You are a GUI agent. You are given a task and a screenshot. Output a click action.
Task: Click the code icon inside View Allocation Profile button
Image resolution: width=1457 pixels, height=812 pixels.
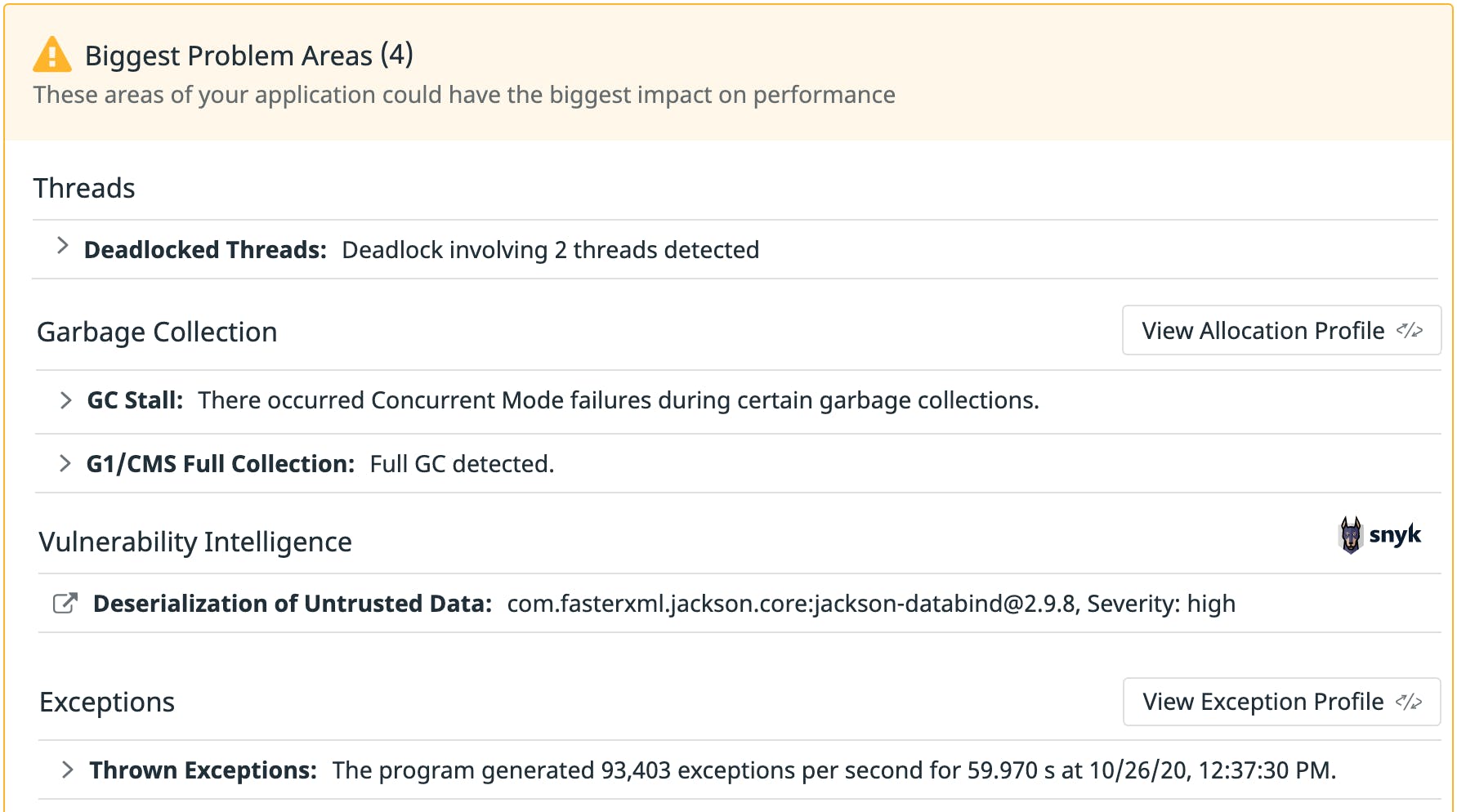pos(1409,330)
